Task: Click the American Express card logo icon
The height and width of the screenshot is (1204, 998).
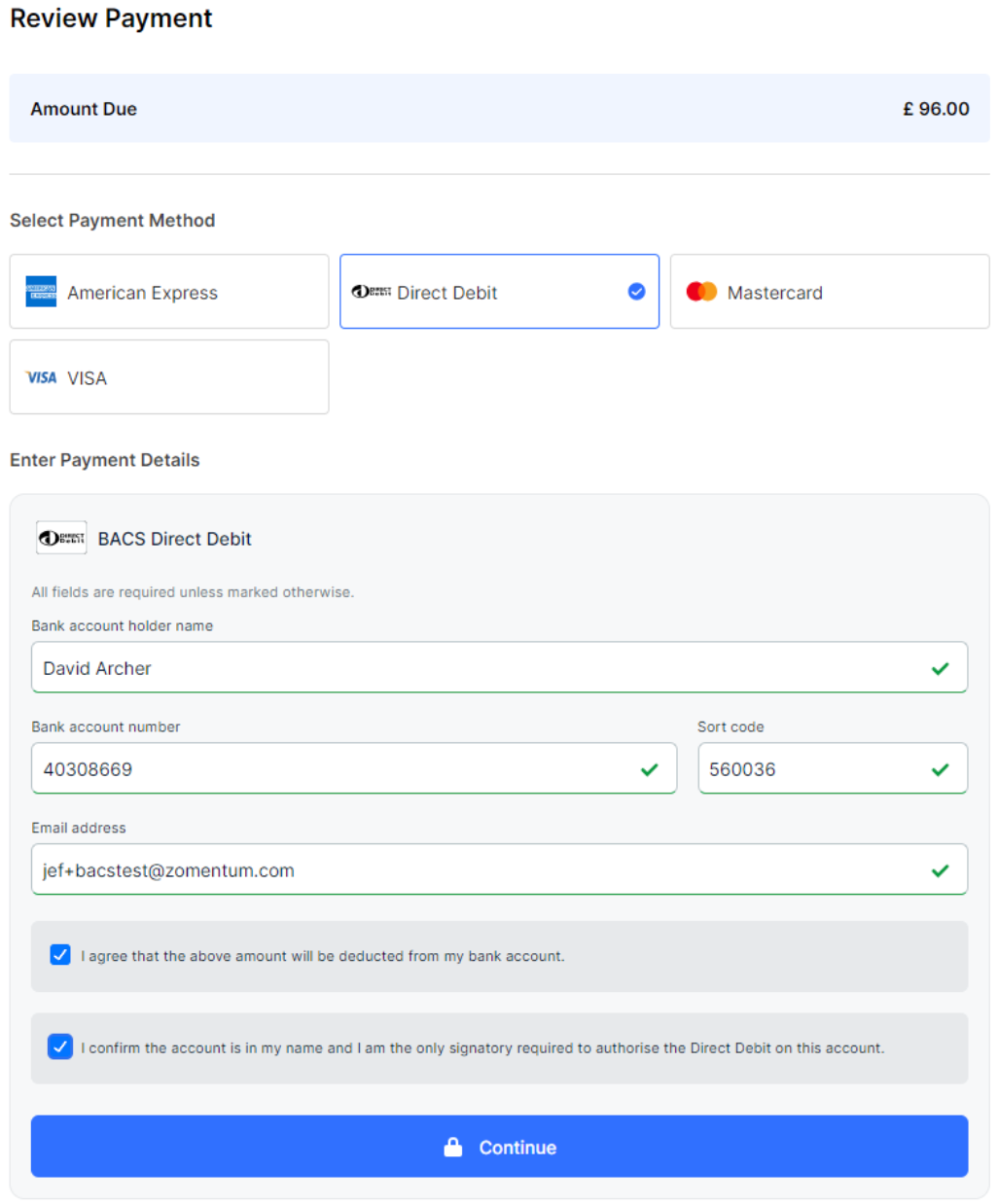Action: 41,292
